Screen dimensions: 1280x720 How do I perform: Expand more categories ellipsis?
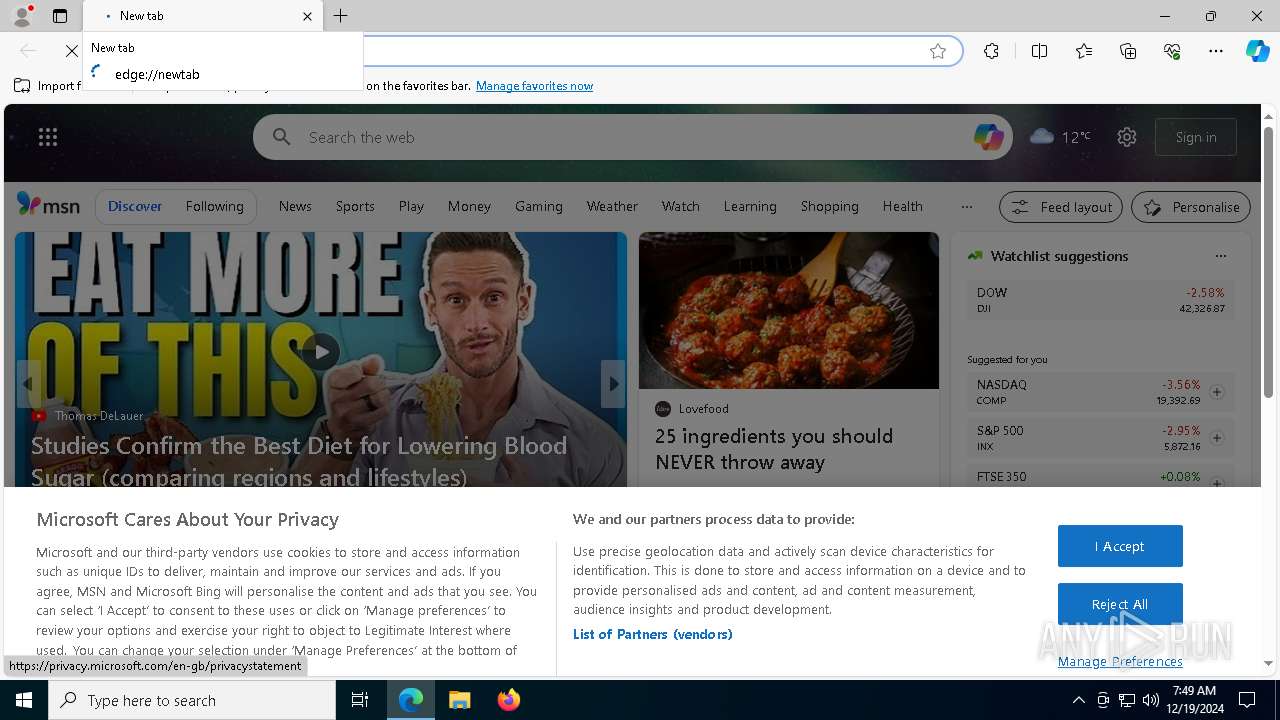[x=966, y=207]
